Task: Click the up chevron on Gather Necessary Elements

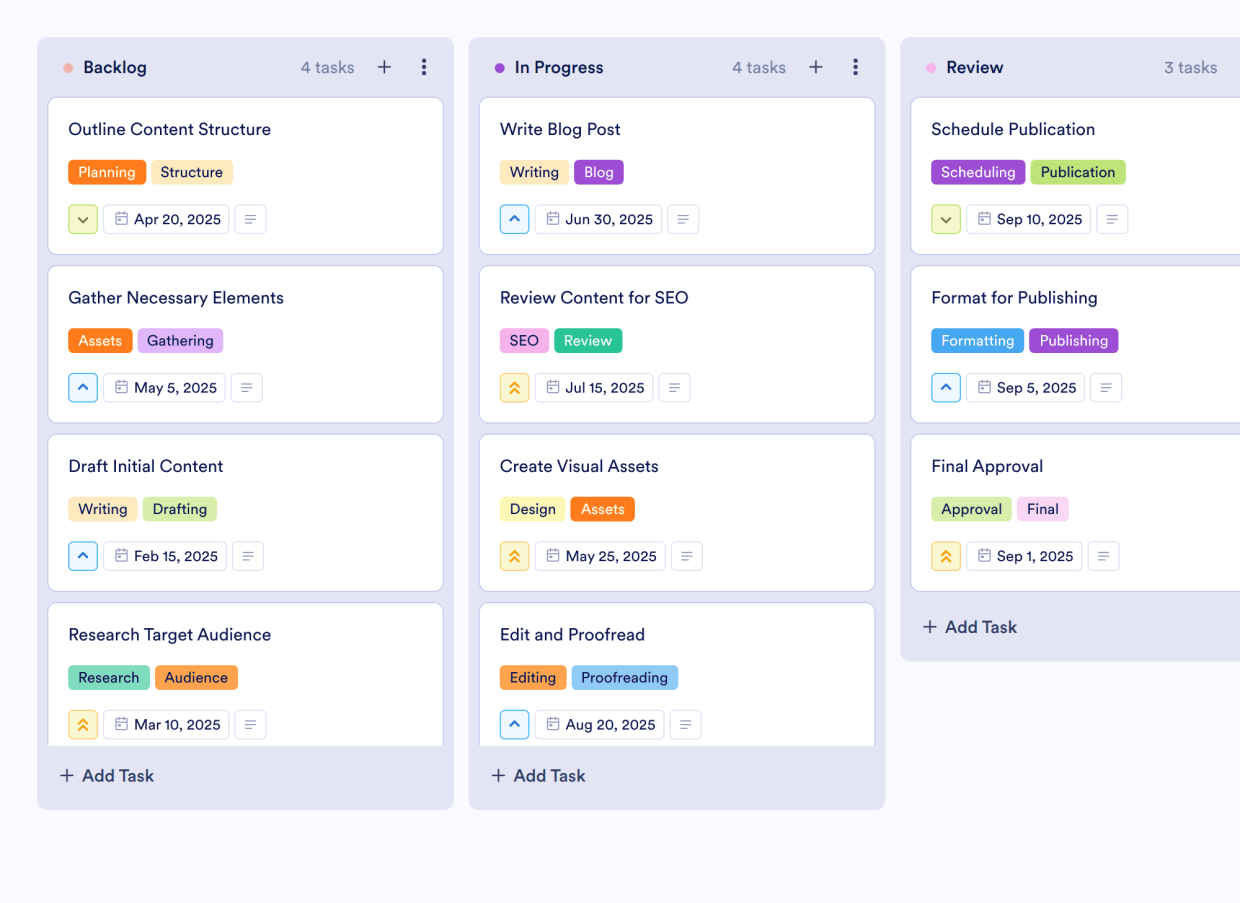Action: tap(83, 387)
